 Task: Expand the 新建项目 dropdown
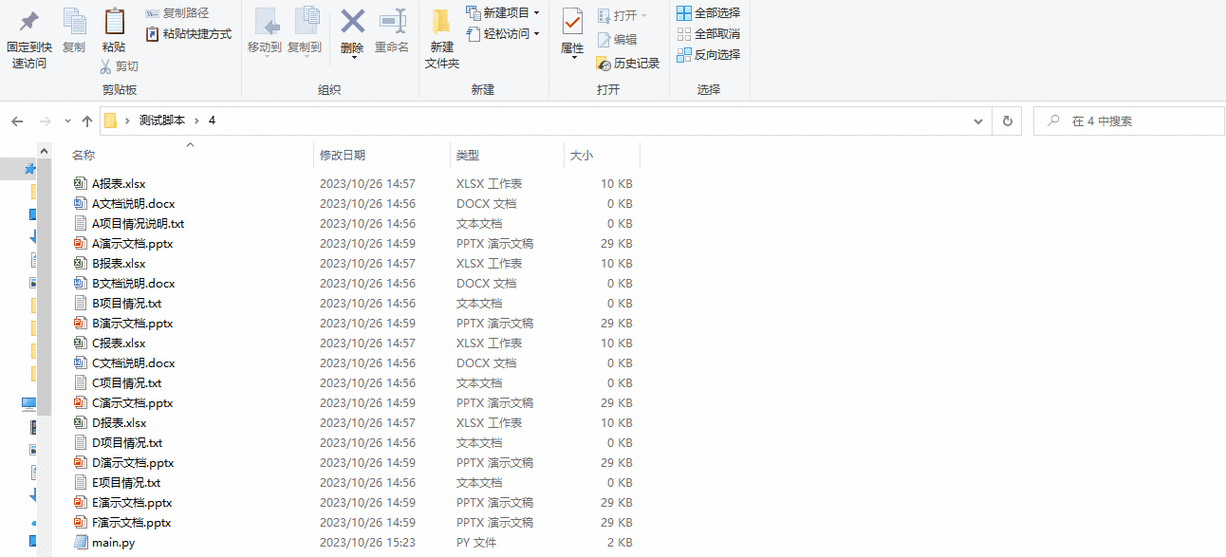(504, 13)
